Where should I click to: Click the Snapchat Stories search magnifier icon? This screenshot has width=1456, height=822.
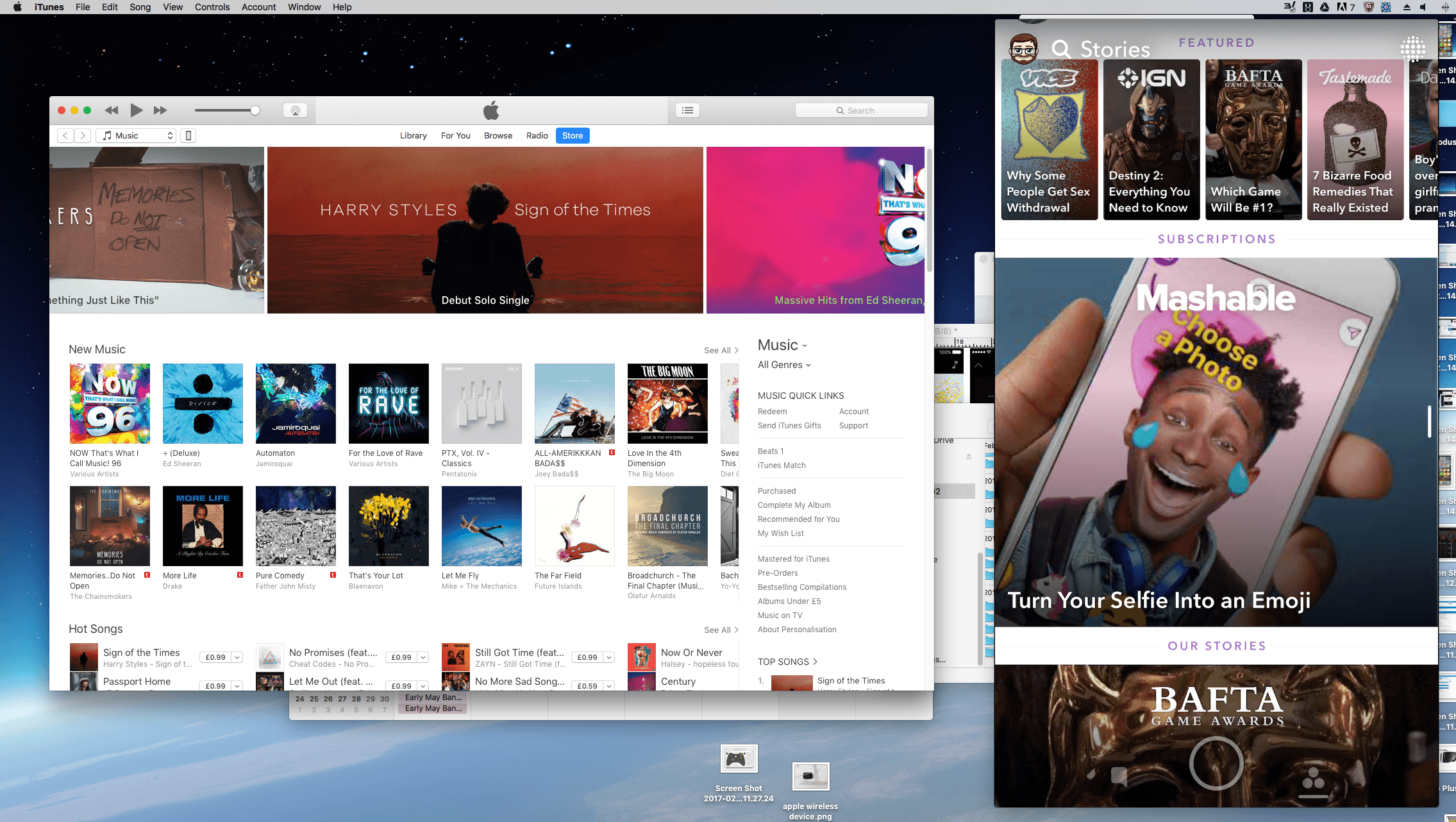click(1061, 49)
